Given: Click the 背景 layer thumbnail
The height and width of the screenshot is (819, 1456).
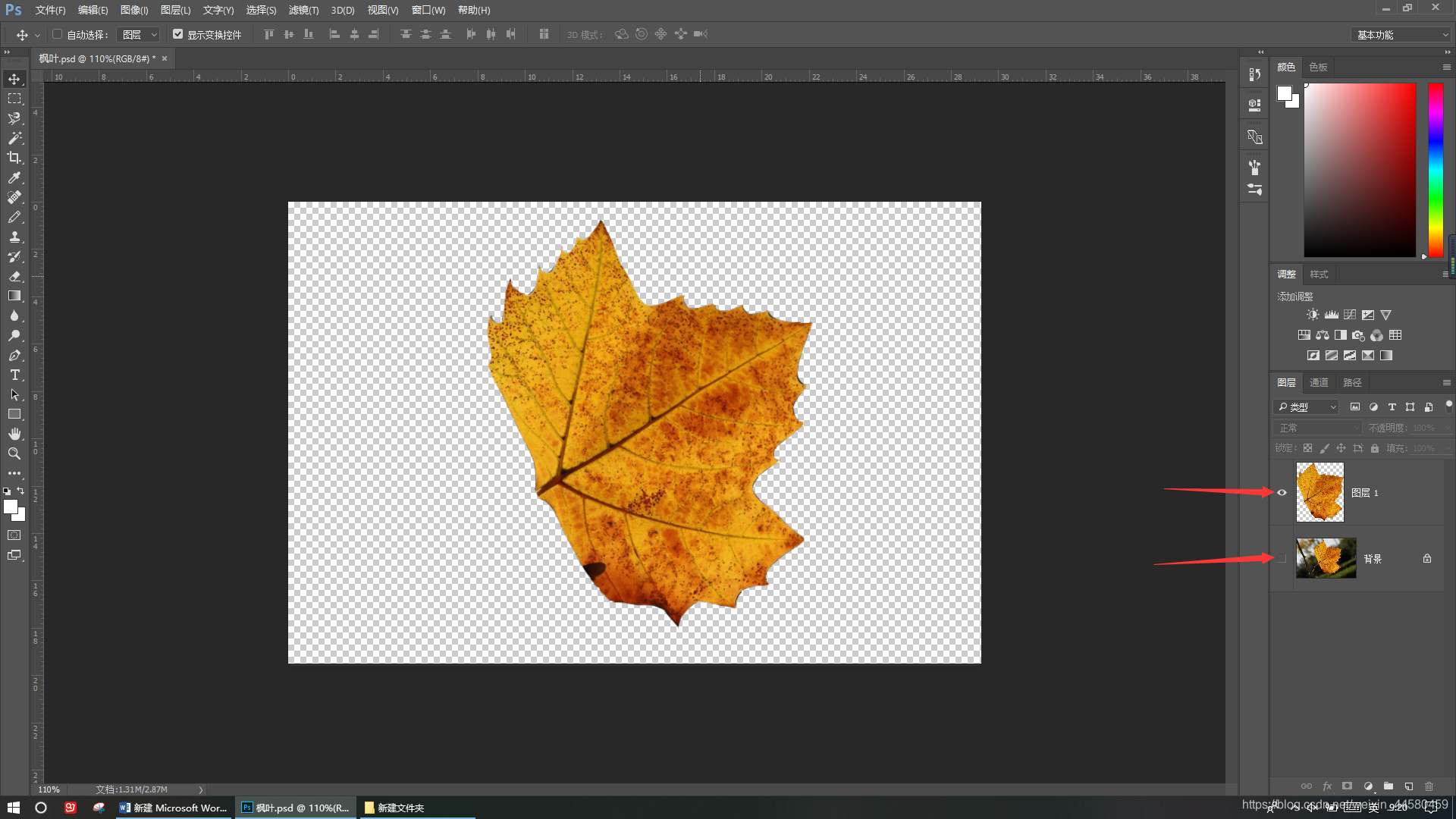Looking at the screenshot, I should click(1326, 559).
